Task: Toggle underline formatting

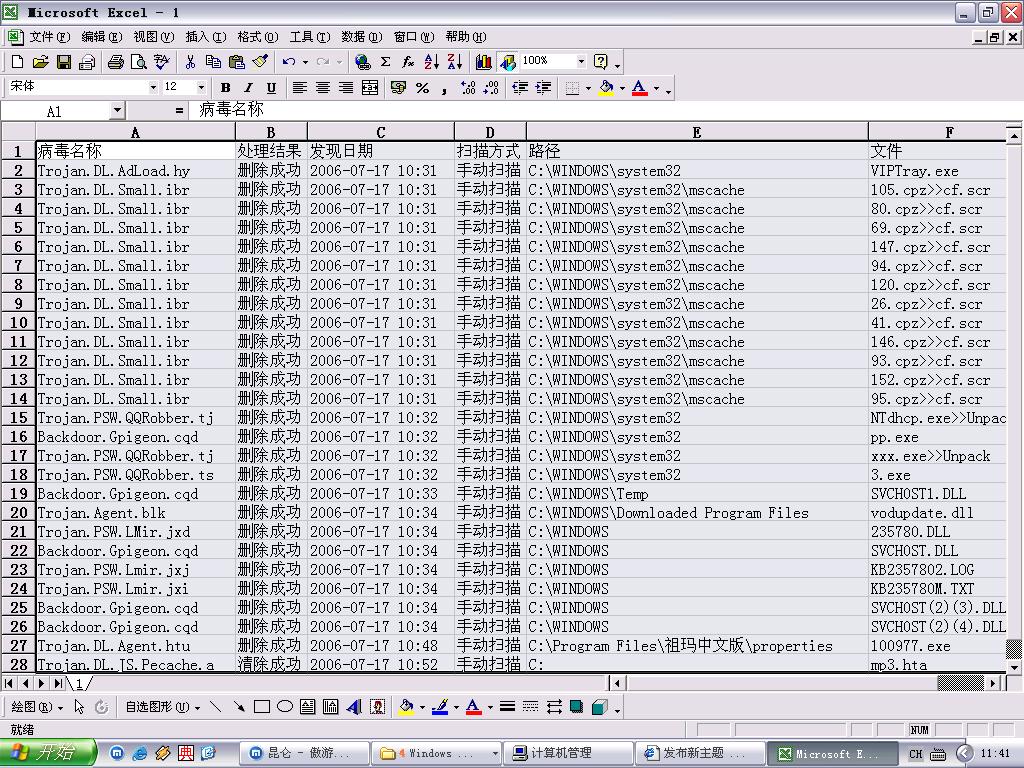Action: pos(270,88)
